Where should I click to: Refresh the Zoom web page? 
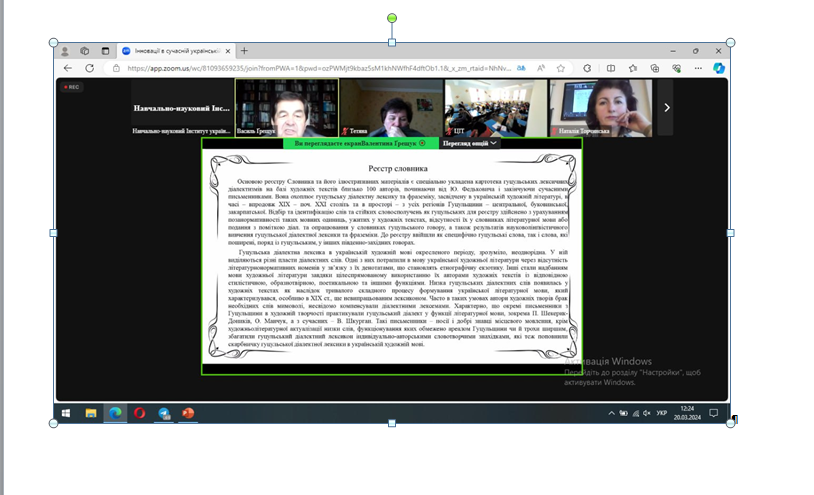pyautogui.click(x=89, y=68)
